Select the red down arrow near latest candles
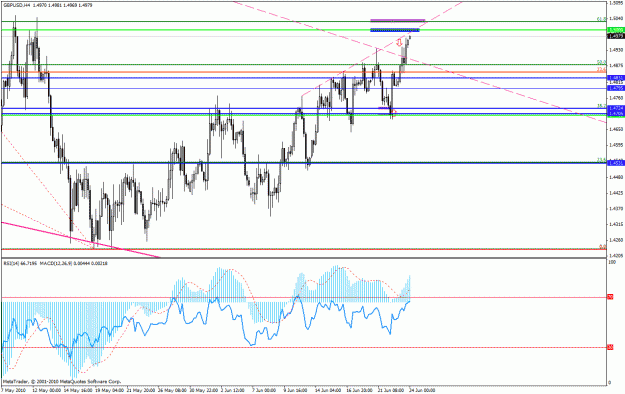Image resolution: width=625 pixels, height=394 pixels. [x=399, y=43]
